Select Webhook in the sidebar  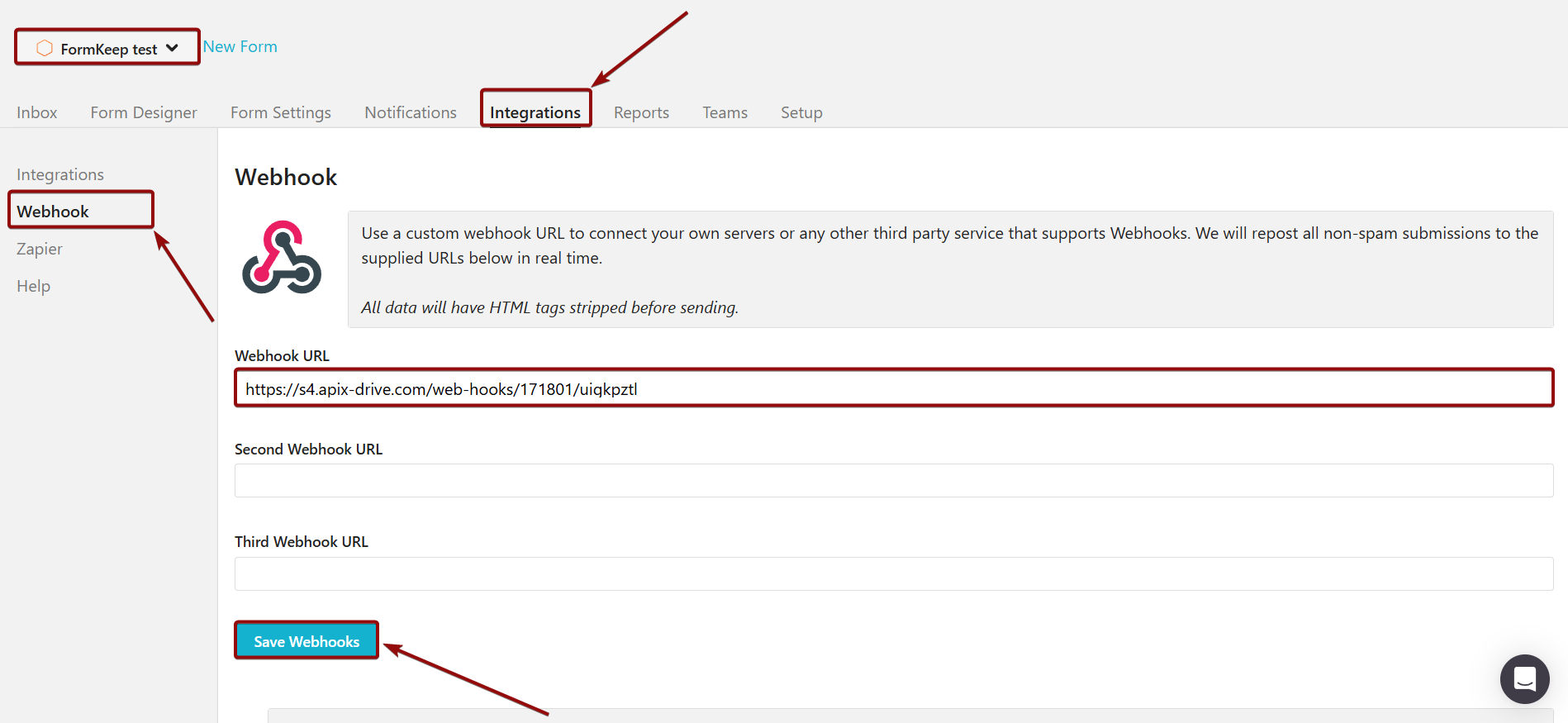(53, 212)
